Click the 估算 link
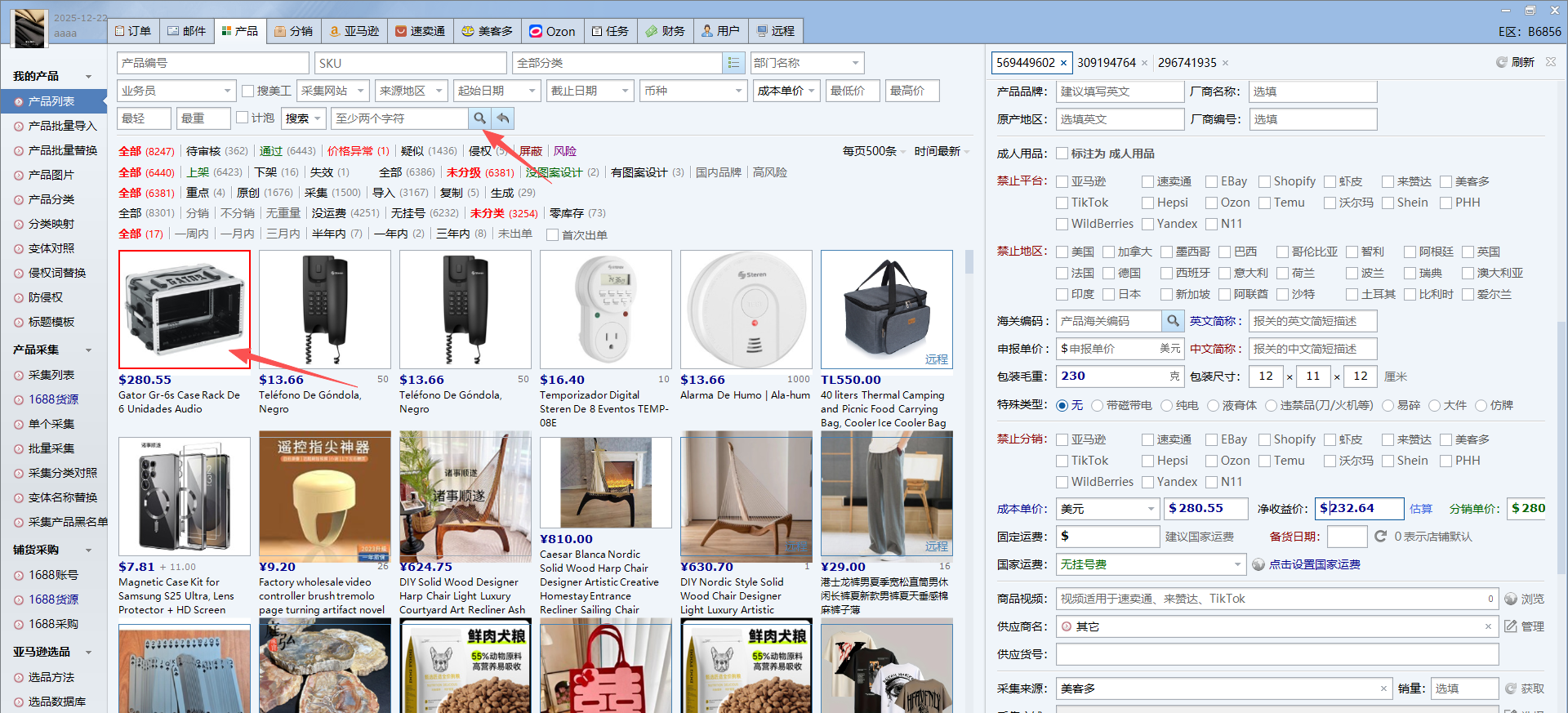The image size is (1568, 713). (1421, 509)
